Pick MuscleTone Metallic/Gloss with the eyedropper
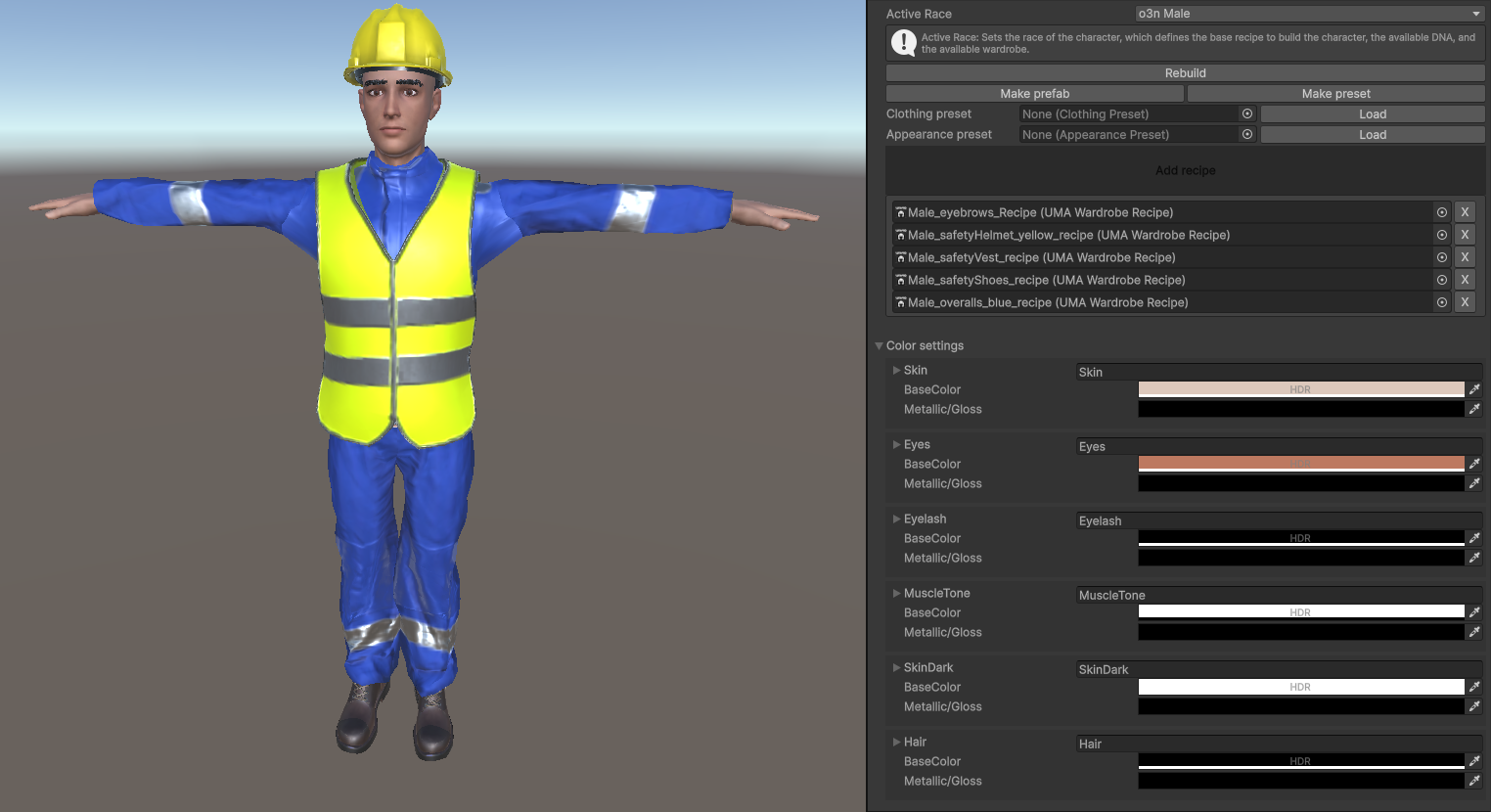 tap(1474, 632)
